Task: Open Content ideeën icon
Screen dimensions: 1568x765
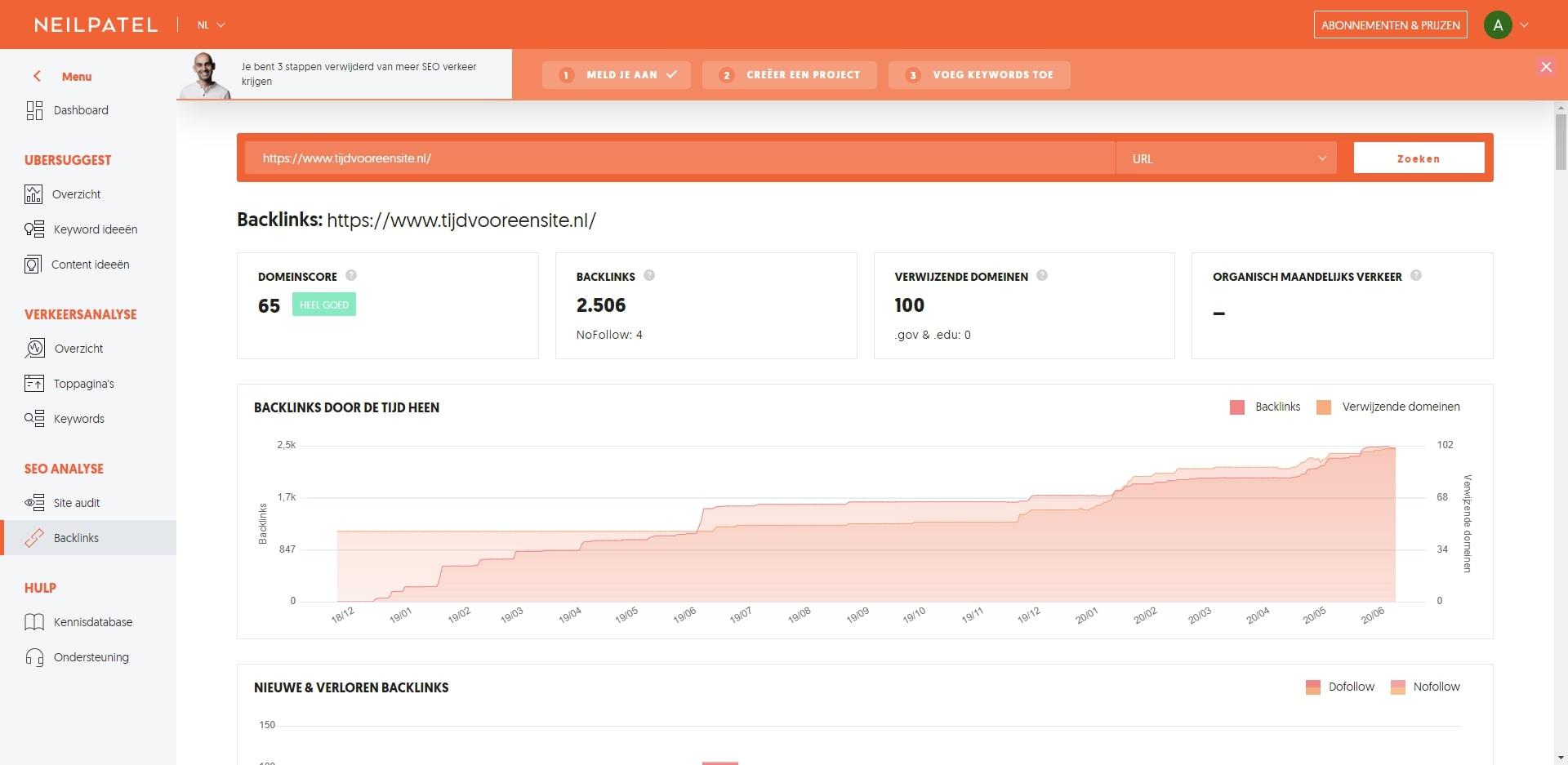Action: [33, 265]
